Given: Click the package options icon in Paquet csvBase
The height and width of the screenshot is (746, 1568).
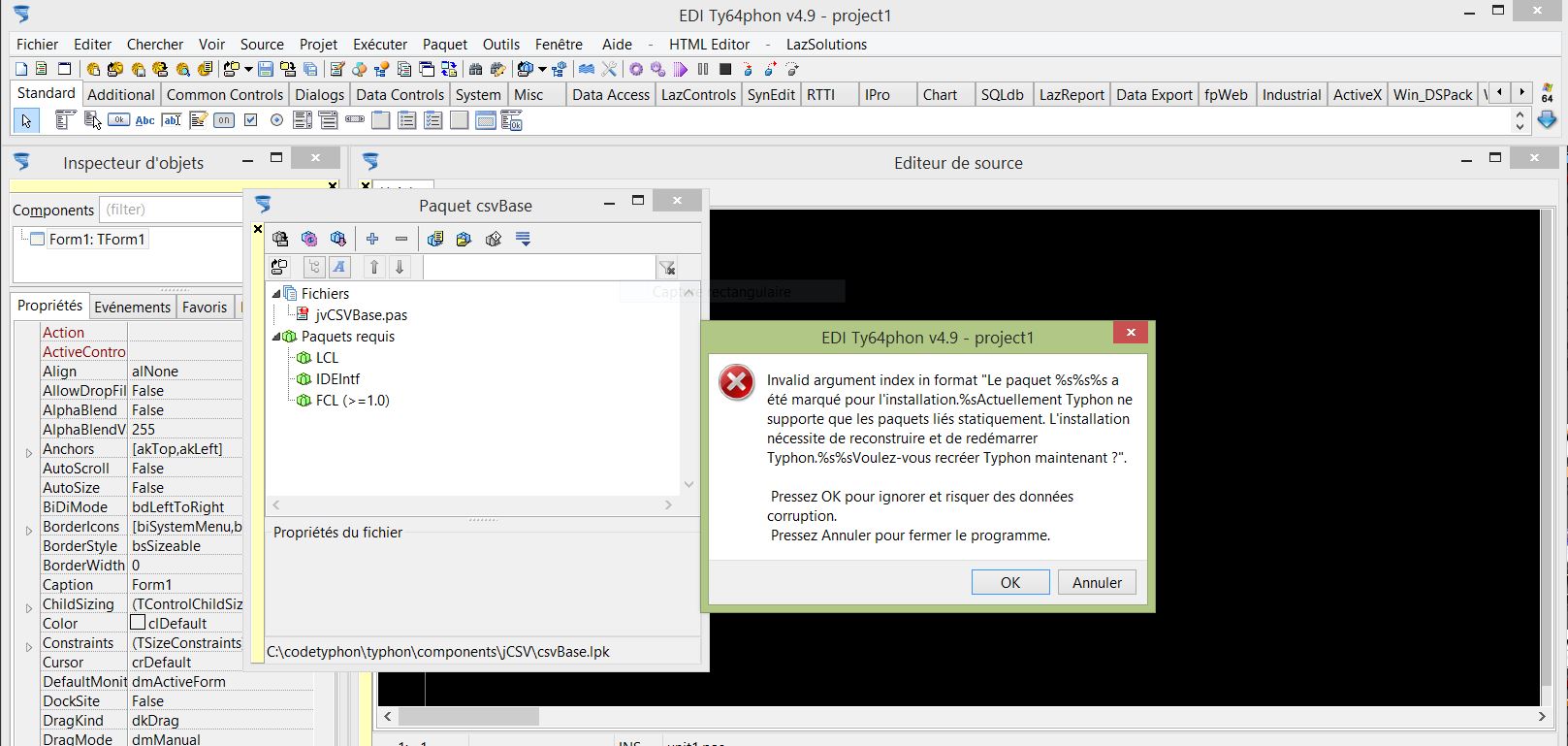Looking at the screenshot, I should pos(435,239).
